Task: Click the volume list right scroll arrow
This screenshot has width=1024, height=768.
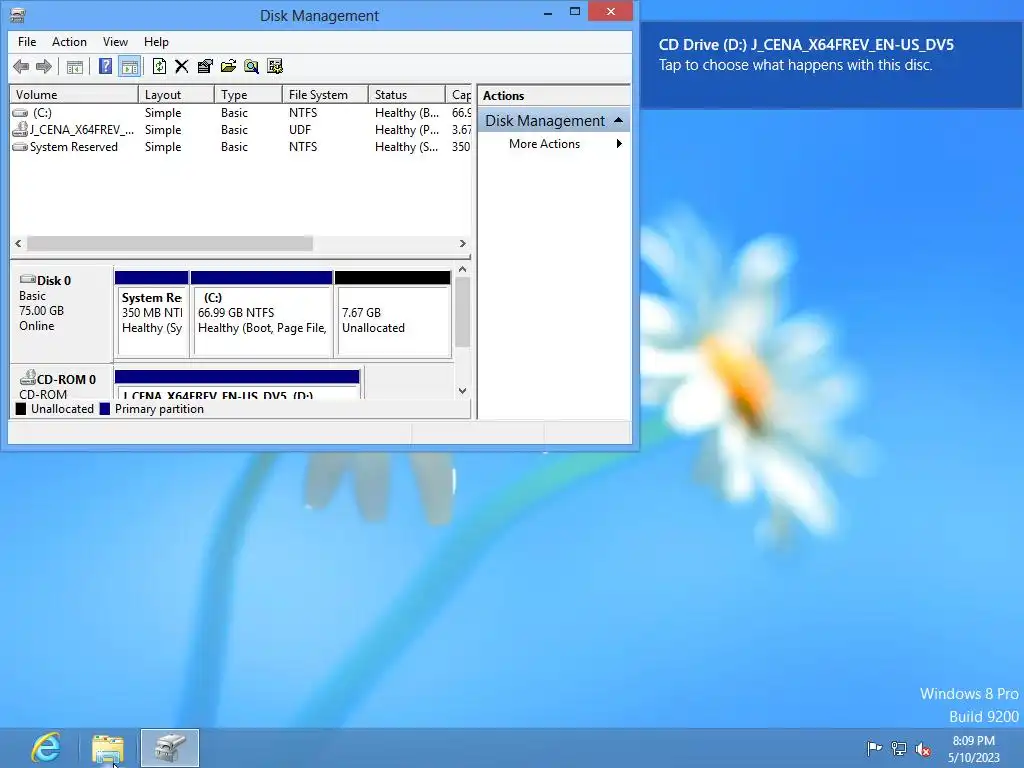Action: click(x=462, y=244)
